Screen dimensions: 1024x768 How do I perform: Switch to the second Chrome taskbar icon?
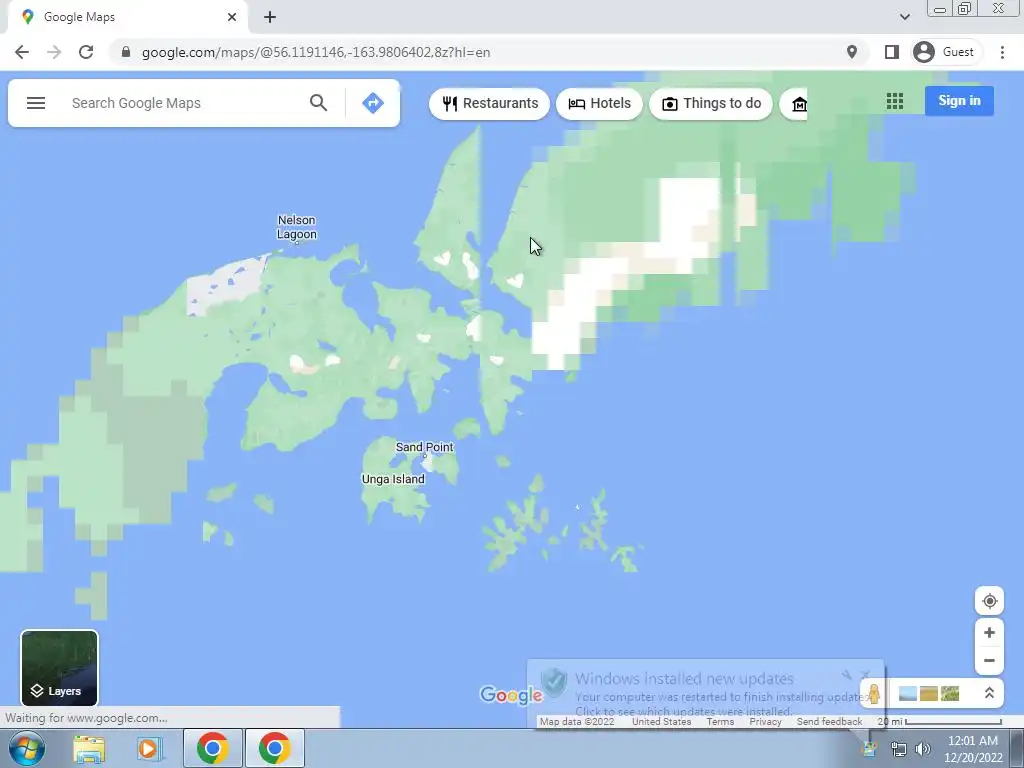click(x=274, y=748)
